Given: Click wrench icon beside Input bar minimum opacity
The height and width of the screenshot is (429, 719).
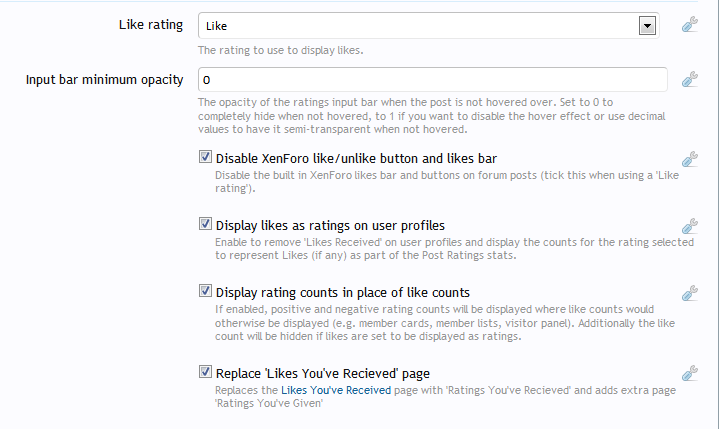Looking at the screenshot, I should [689, 79].
